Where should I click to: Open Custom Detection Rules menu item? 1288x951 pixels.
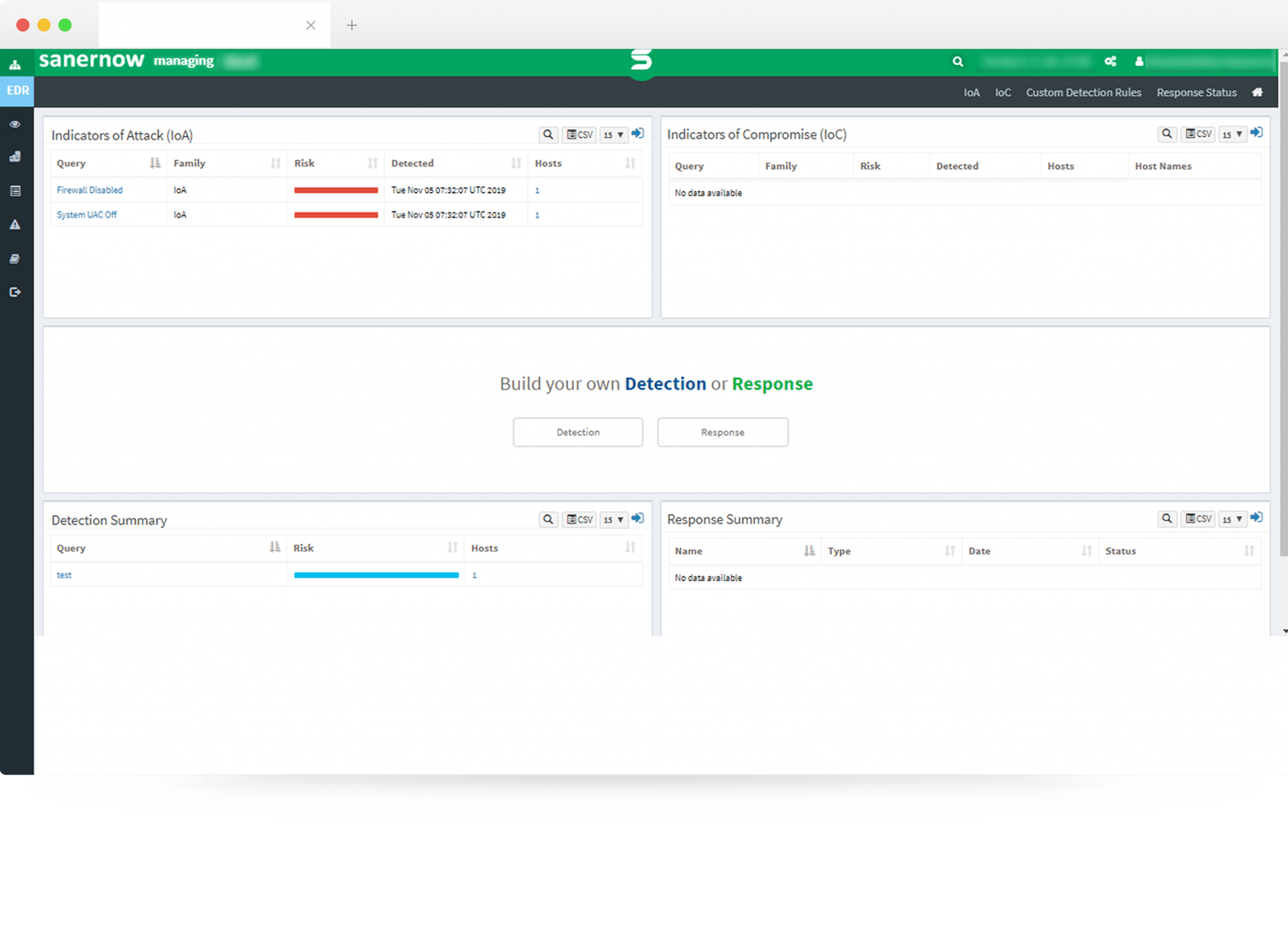click(x=1084, y=92)
